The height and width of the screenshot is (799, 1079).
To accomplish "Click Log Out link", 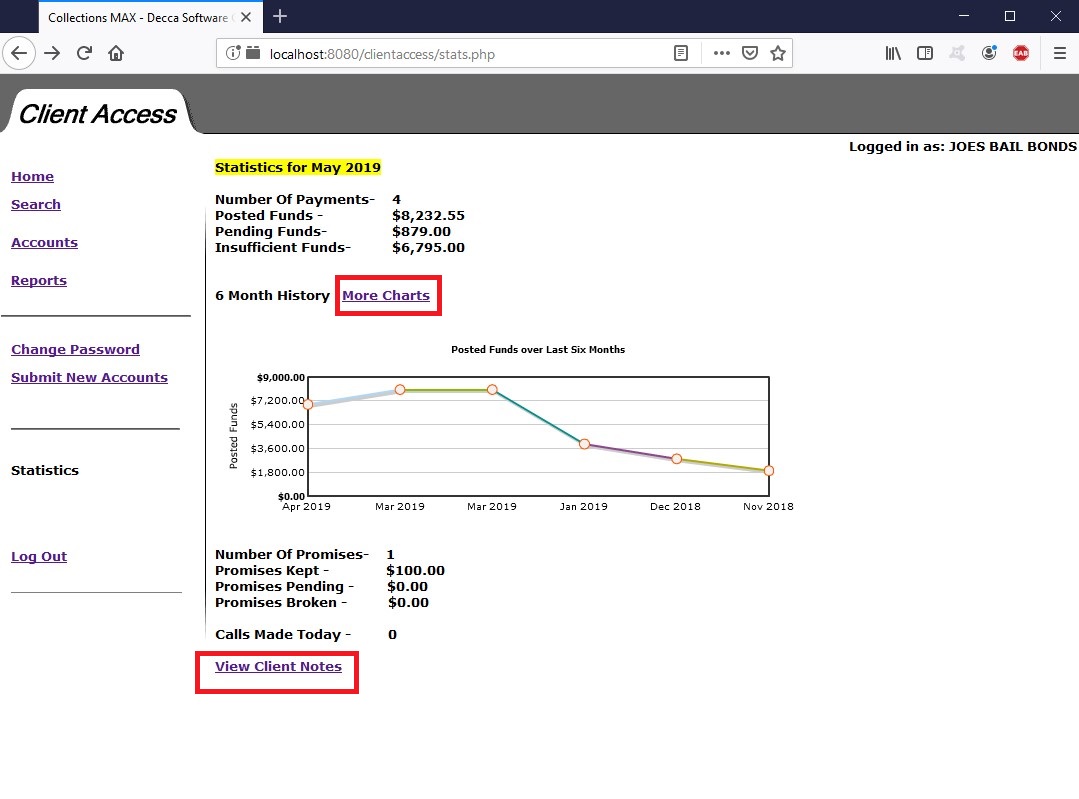I will [39, 556].
